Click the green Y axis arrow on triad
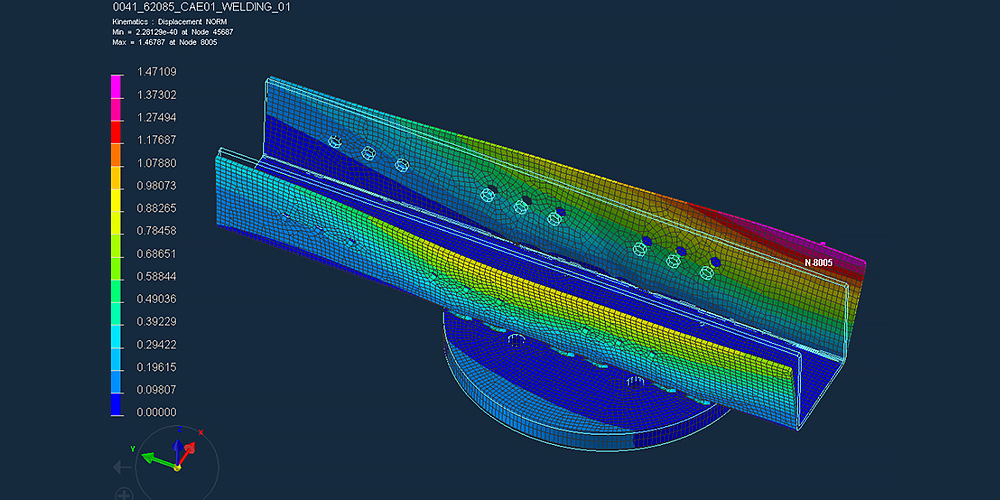 [x=152, y=459]
